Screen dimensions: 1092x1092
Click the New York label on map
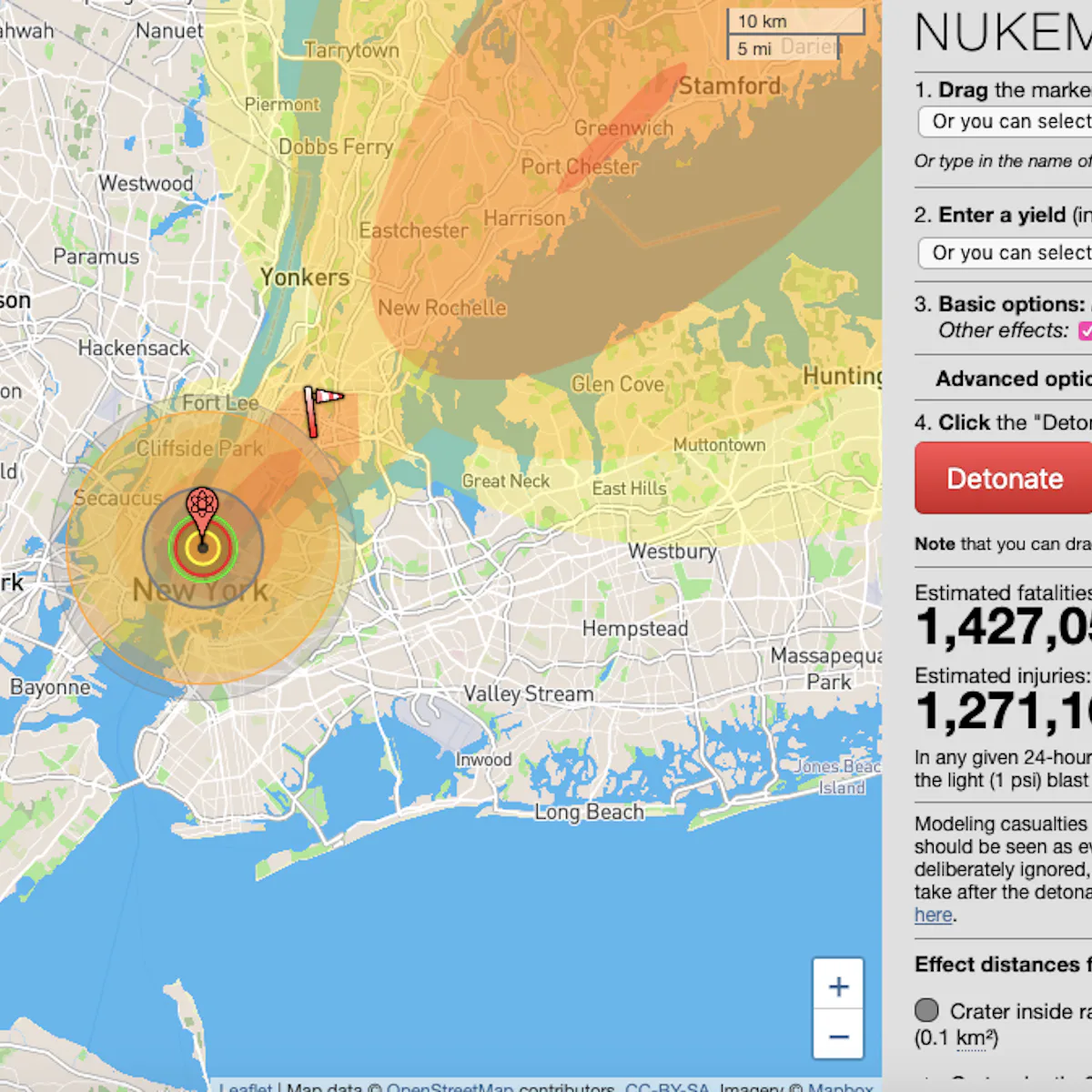200,591
